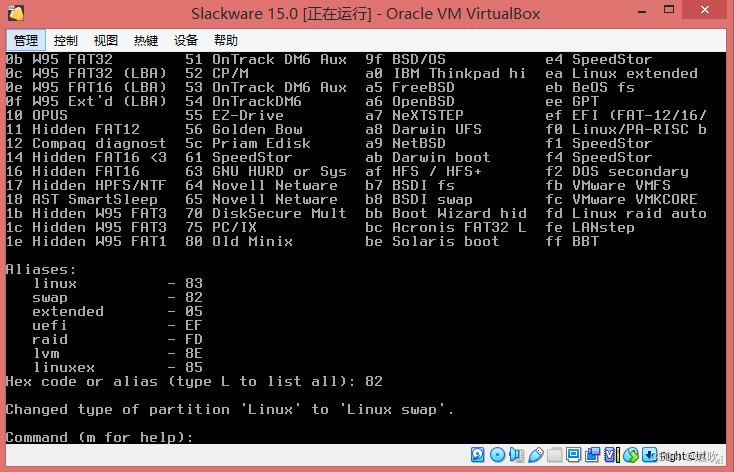Viewport: 734px width, 472px height.
Task: Select the 'lvm - 8E' alias row
Action: point(117,354)
